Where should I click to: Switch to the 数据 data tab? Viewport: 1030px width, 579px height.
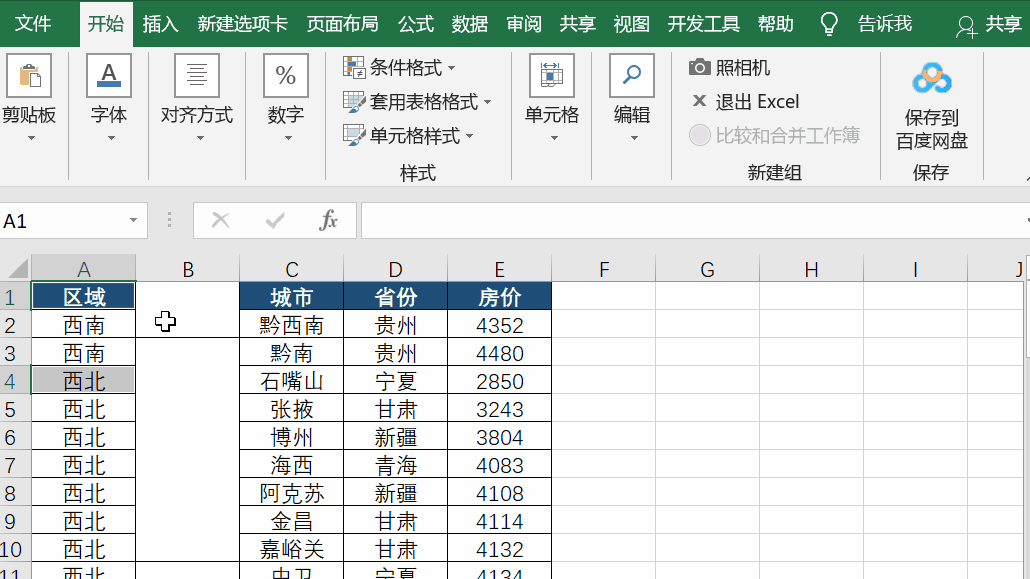(x=470, y=24)
